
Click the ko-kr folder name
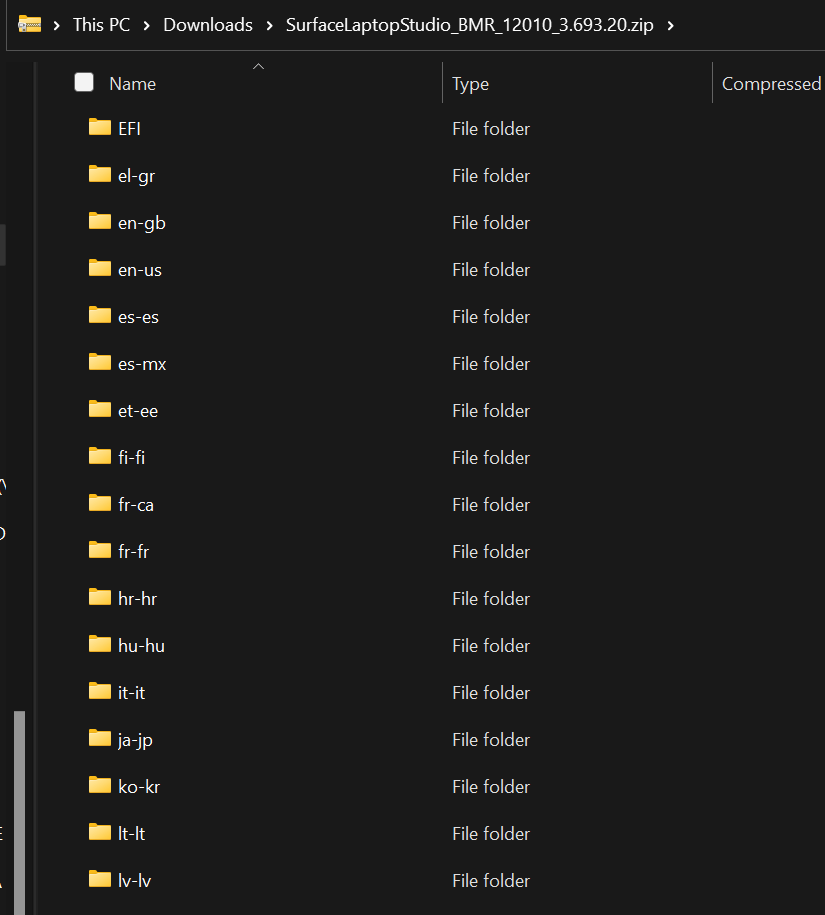[139, 787]
